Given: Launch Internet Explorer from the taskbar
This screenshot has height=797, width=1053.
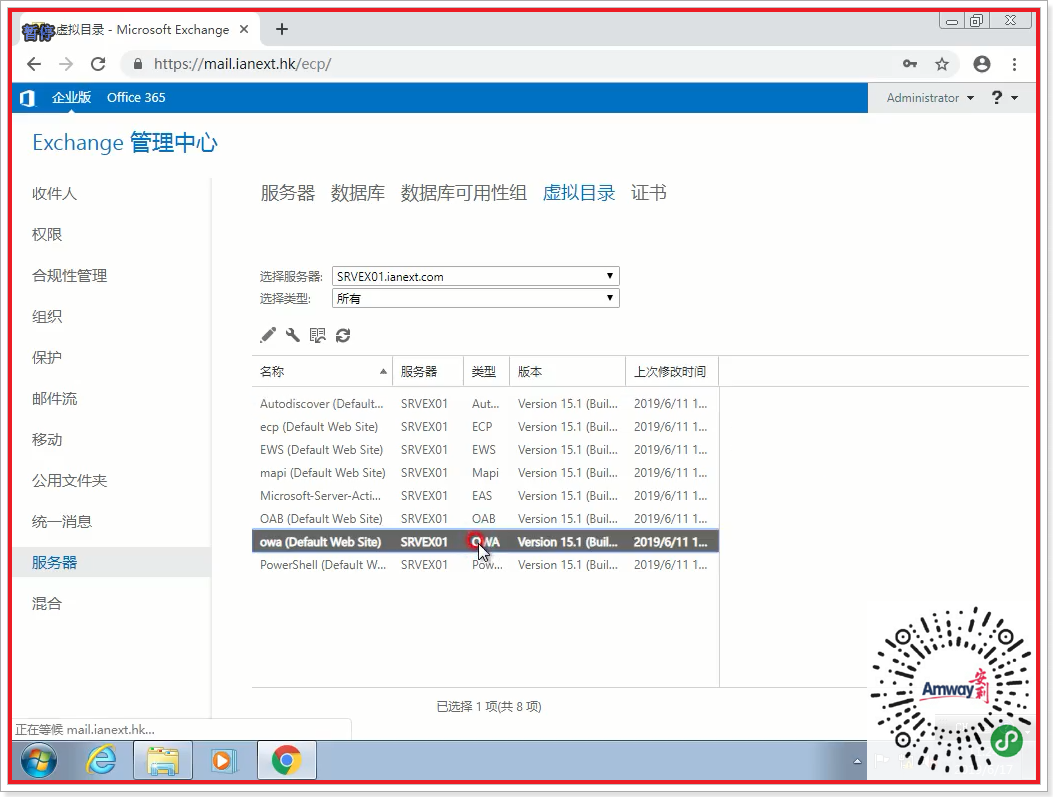Looking at the screenshot, I should [101, 761].
